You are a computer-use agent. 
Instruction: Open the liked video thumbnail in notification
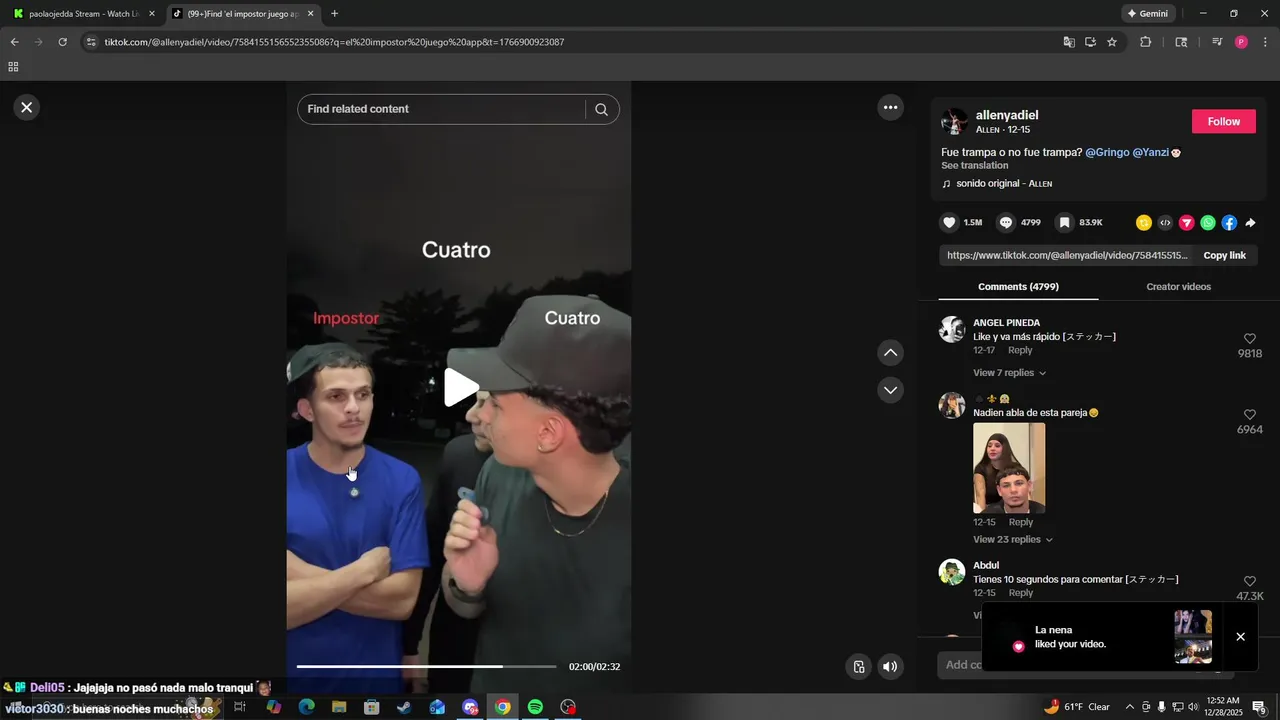1193,637
